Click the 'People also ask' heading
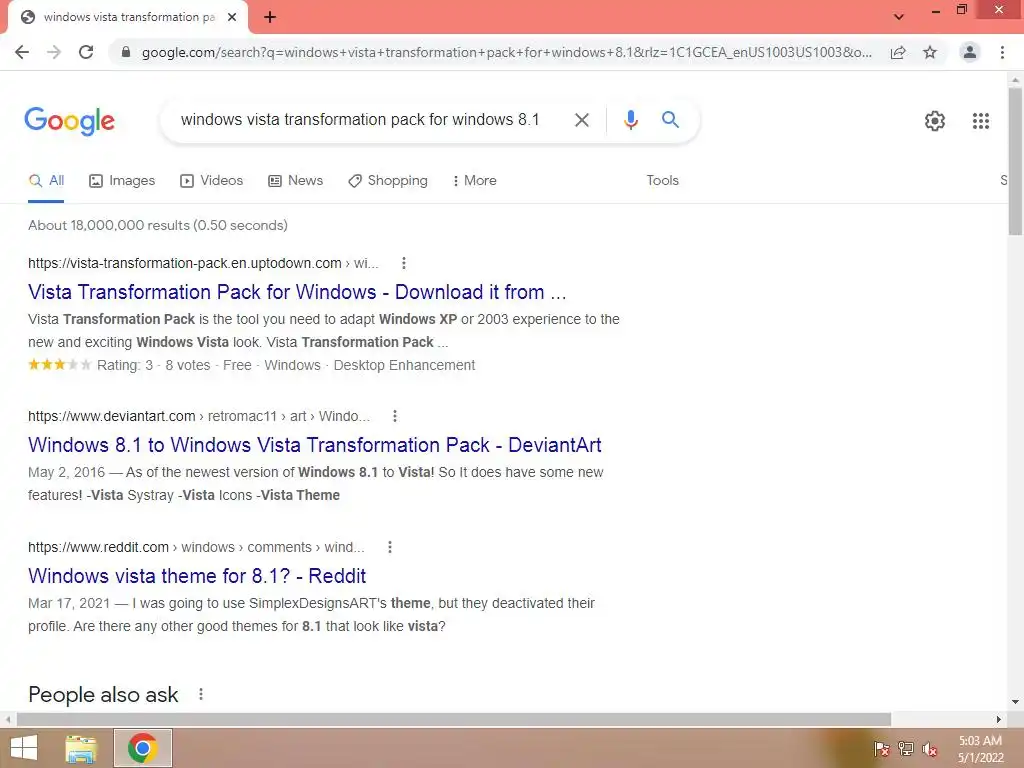This screenshot has height=768, width=1024. (x=103, y=694)
